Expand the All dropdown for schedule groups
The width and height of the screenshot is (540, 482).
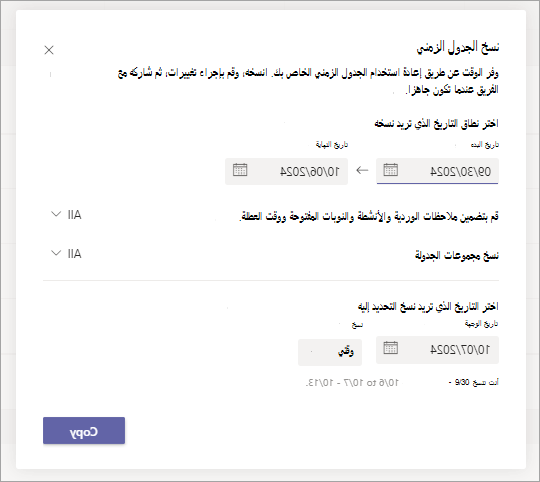click(66, 254)
